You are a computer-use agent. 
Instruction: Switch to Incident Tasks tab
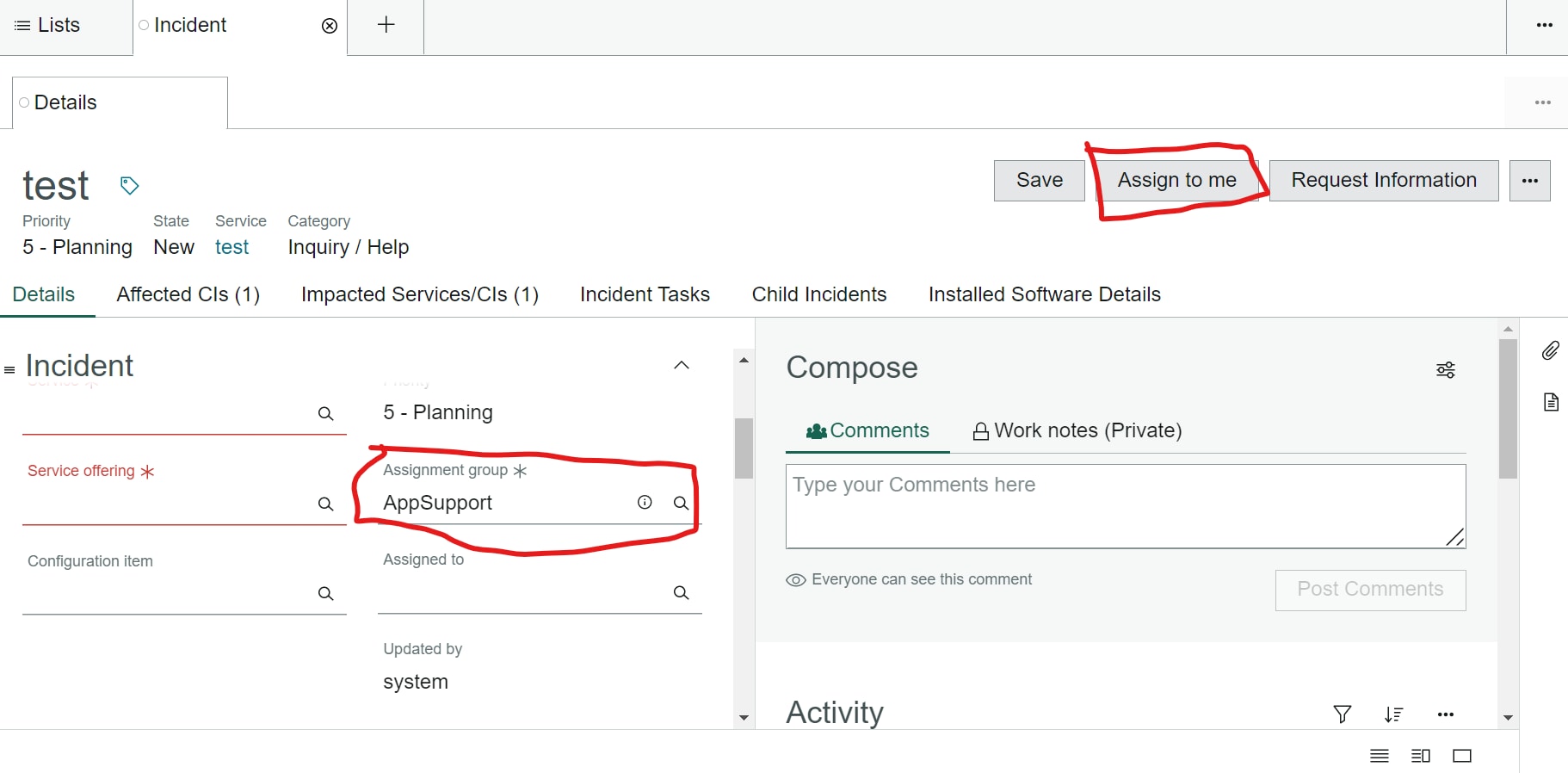coord(645,294)
